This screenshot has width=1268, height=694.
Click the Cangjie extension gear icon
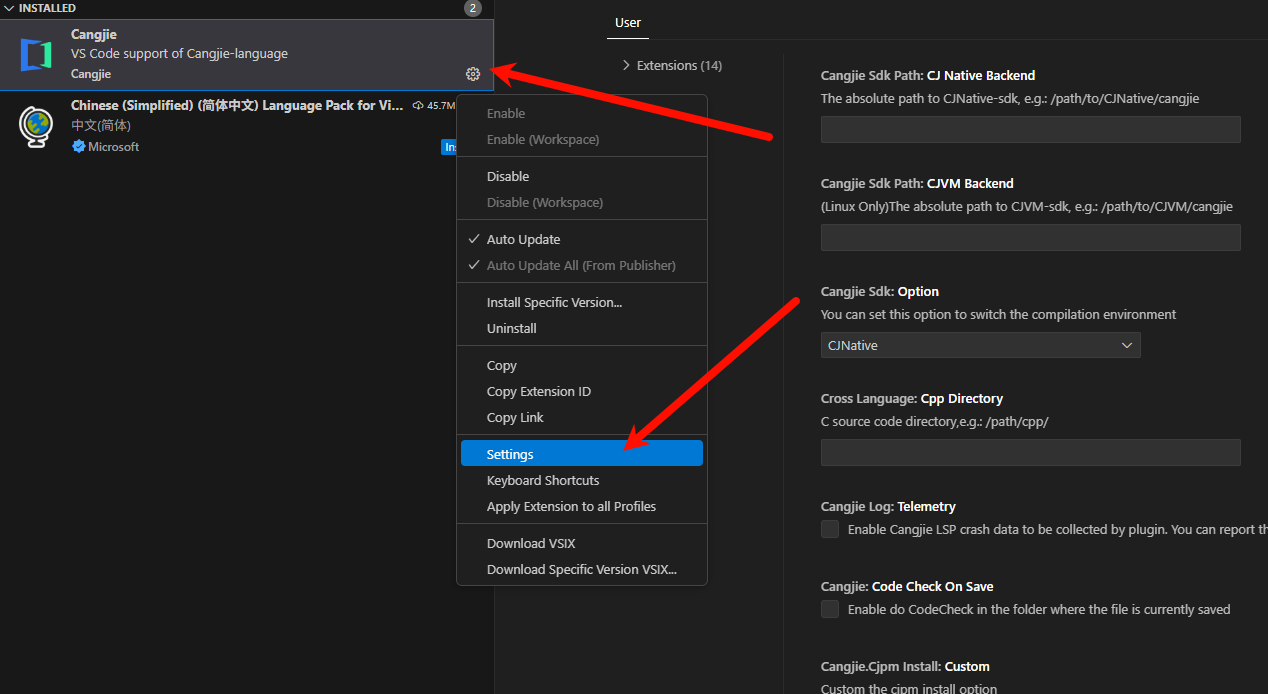[x=473, y=74]
